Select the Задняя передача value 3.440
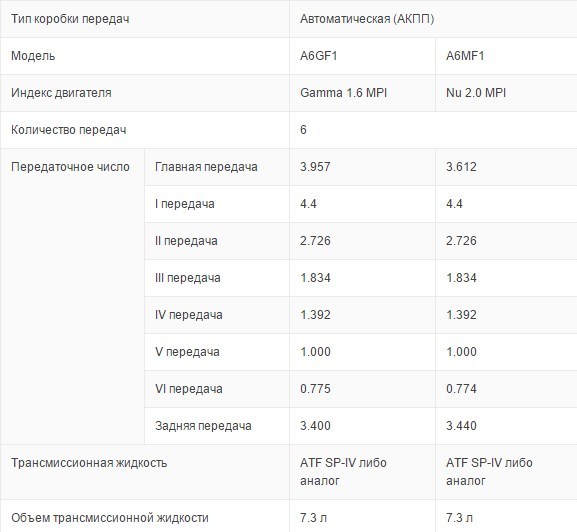Screen dimensions: 577x532 [461, 426]
